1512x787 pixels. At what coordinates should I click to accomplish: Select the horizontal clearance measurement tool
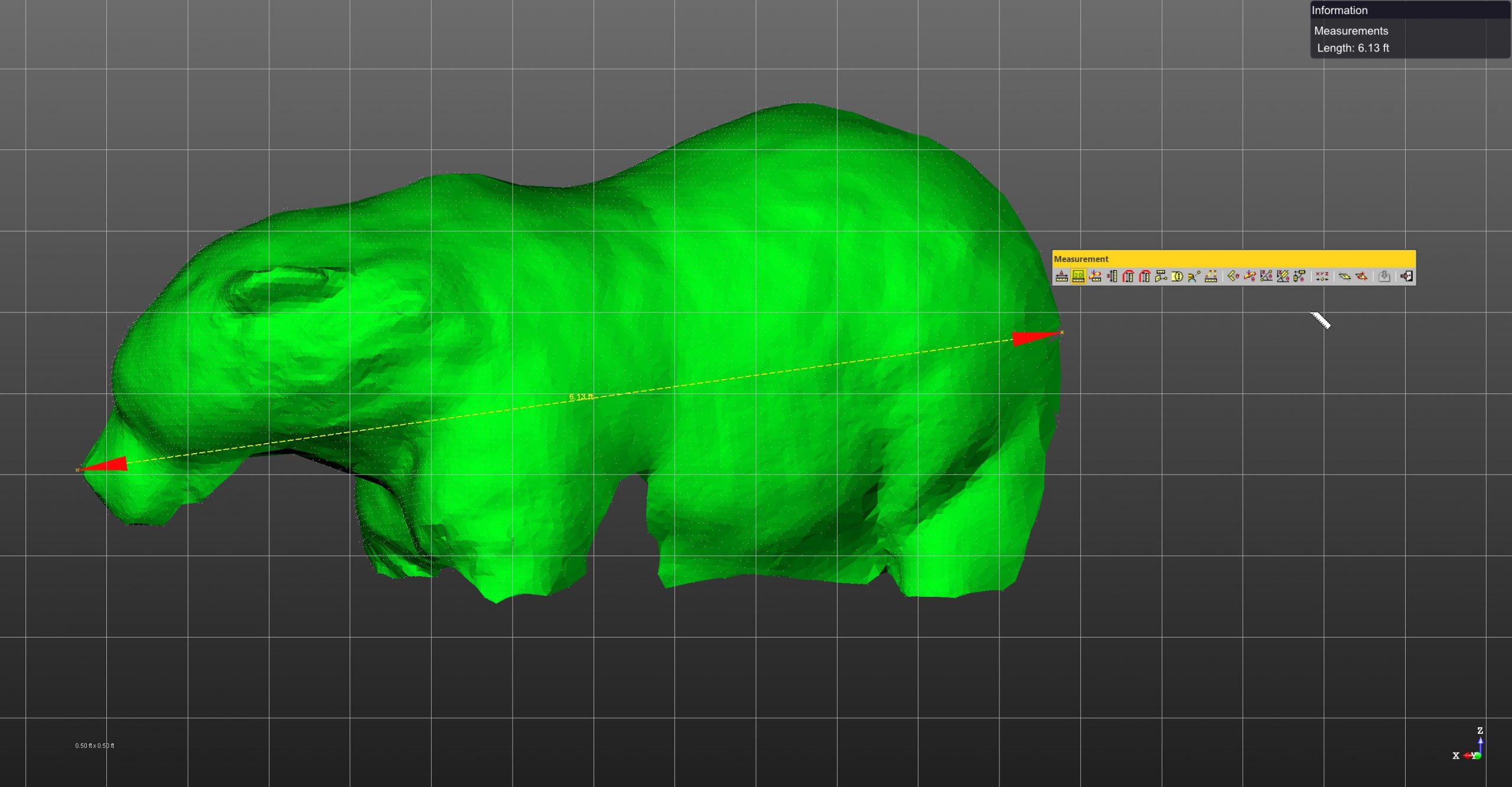pos(1128,277)
